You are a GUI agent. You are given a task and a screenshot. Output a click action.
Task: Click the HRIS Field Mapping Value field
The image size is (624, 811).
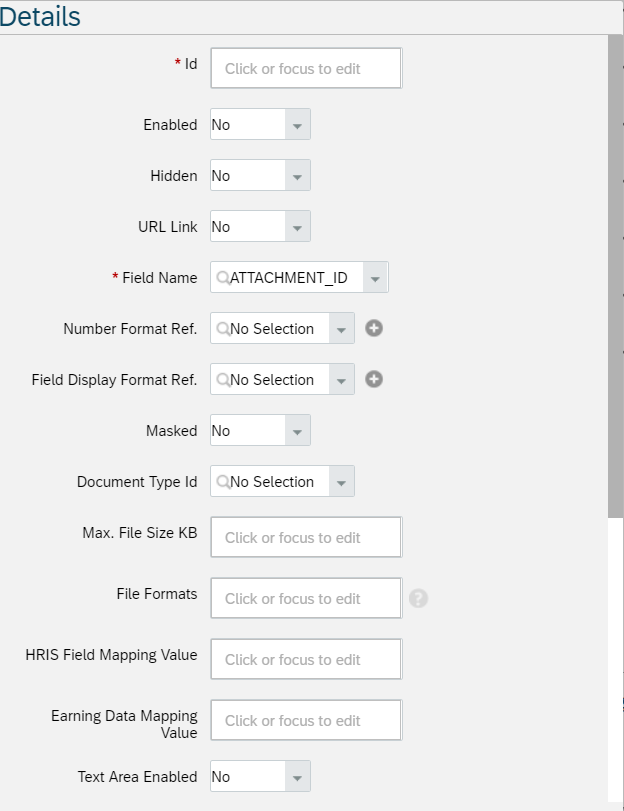[306, 659]
